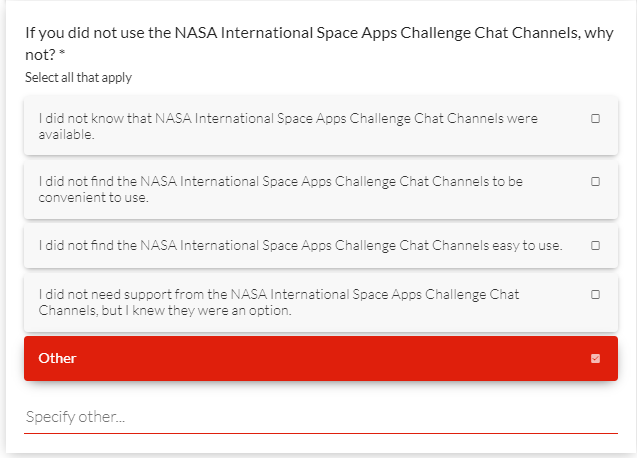This screenshot has width=637, height=458.
Task: Select 'did not need support' option text
Action: point(278,295)
